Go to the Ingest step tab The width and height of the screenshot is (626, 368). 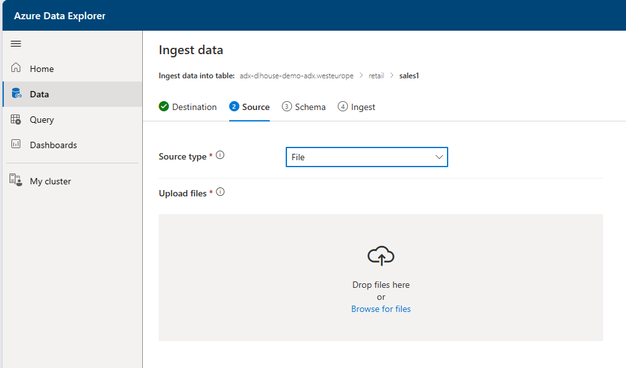click(x=356, y=107)
